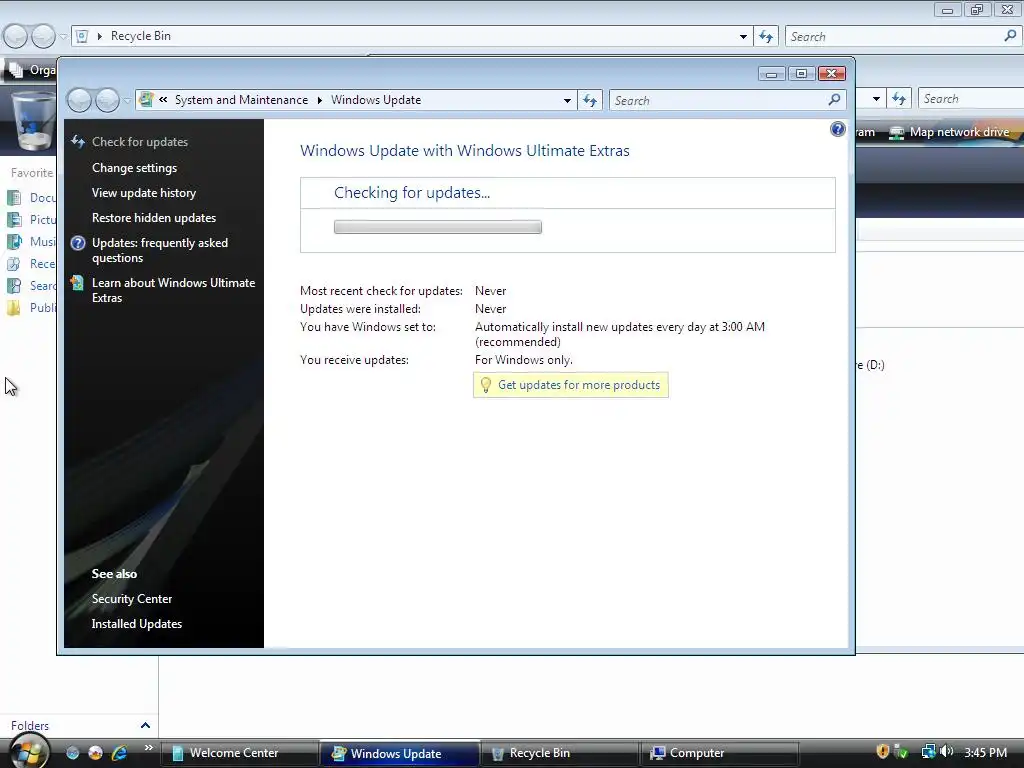Refresh the Computer window
This screenshot has height=768, width=1024.
pyautogui.click(x=899, y=99)
